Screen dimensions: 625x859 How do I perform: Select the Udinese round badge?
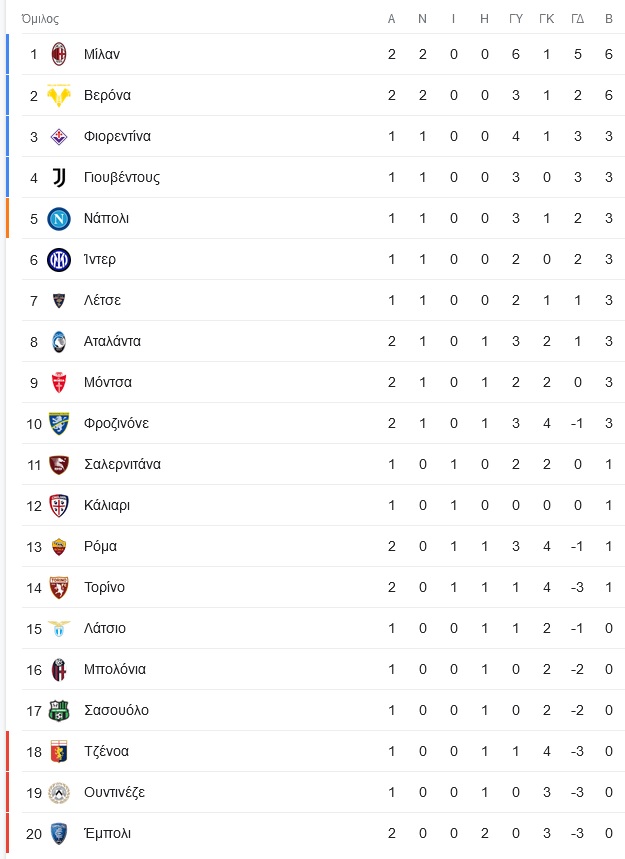pyautogui.click(x=59, y=793)
